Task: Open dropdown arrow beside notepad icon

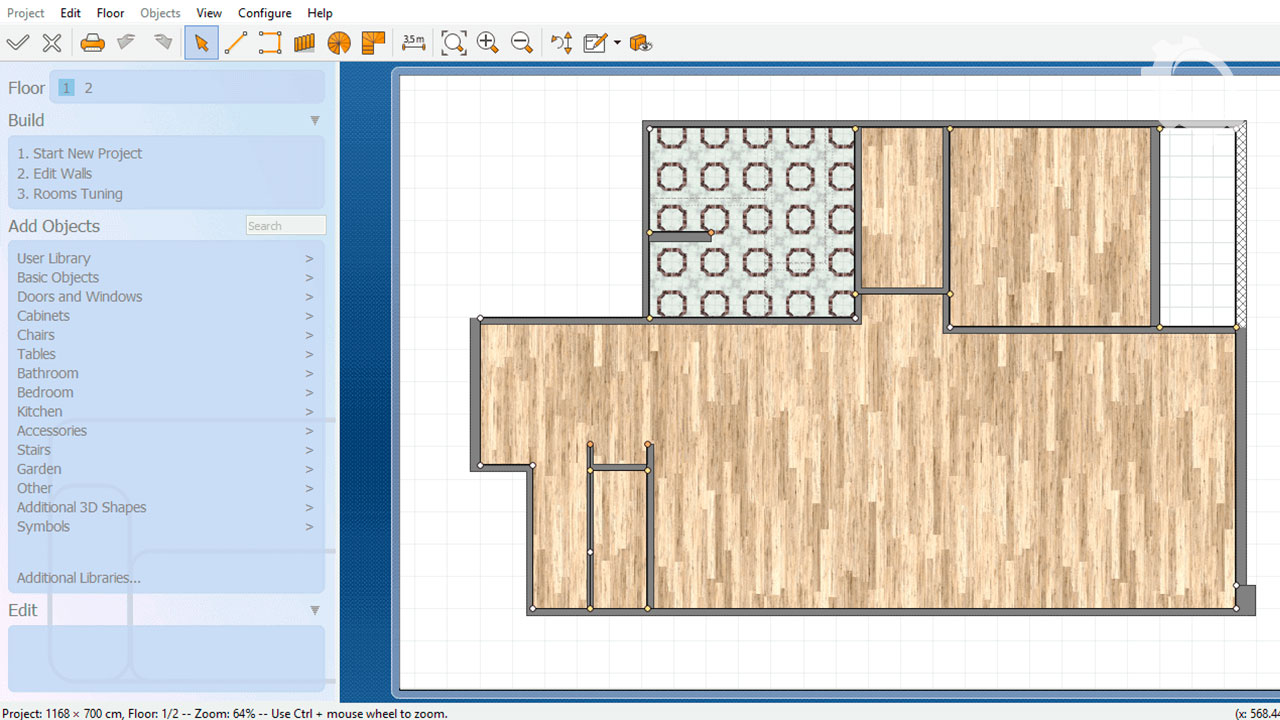Action: click(617, 43)
